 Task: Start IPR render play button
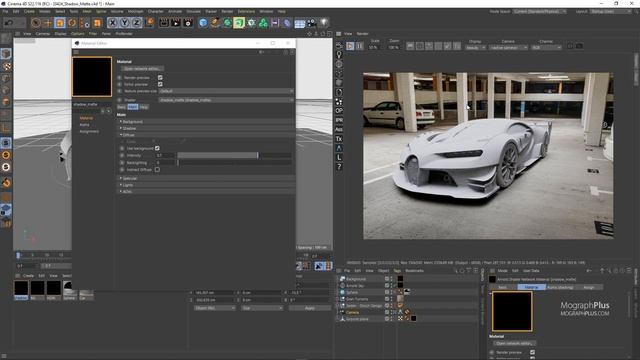pos(350,46)
